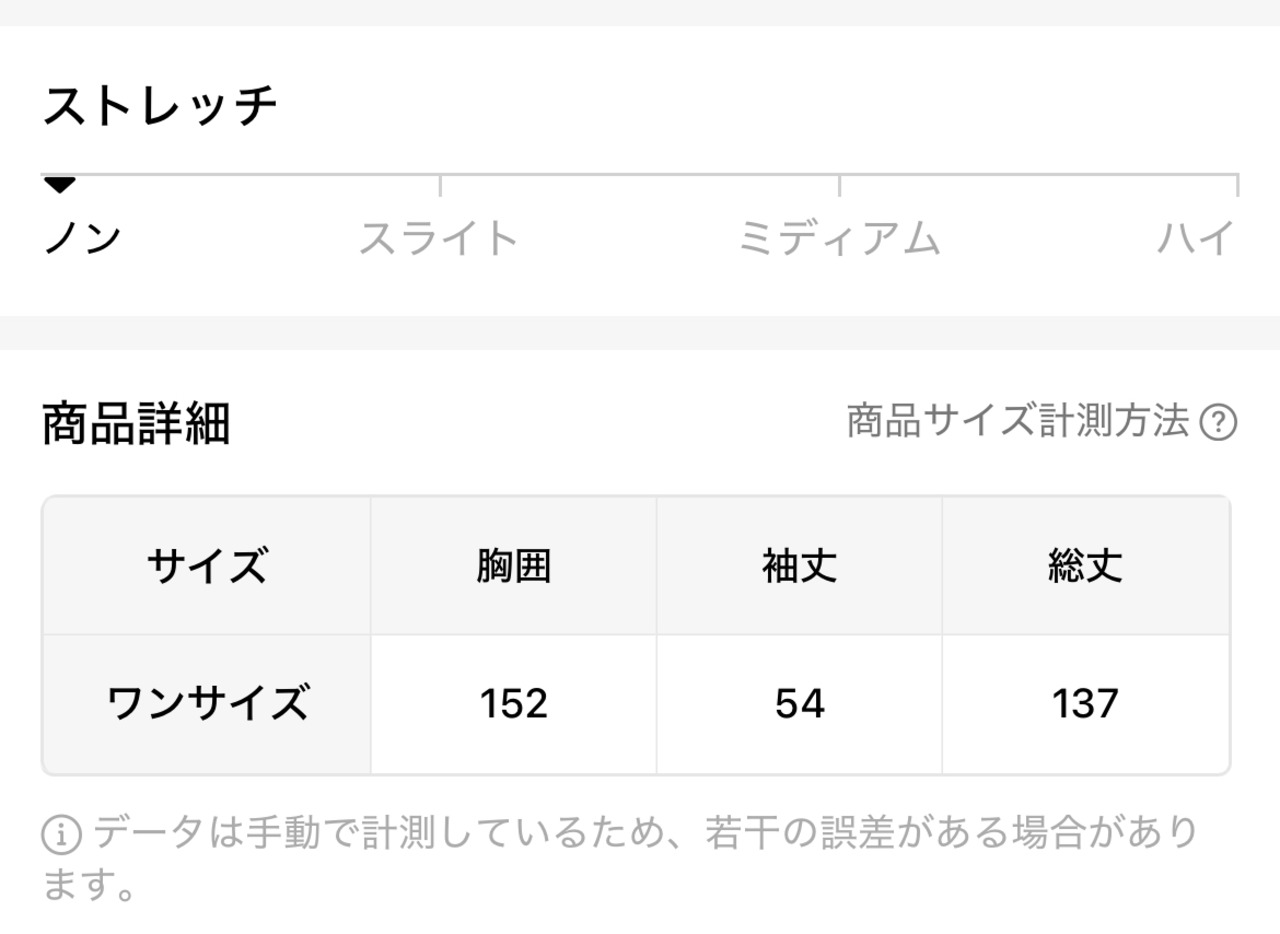Select the ハイ stretch label
Image resolution: width=1280 pixels, height=934 pixels.
point(1196,239)
